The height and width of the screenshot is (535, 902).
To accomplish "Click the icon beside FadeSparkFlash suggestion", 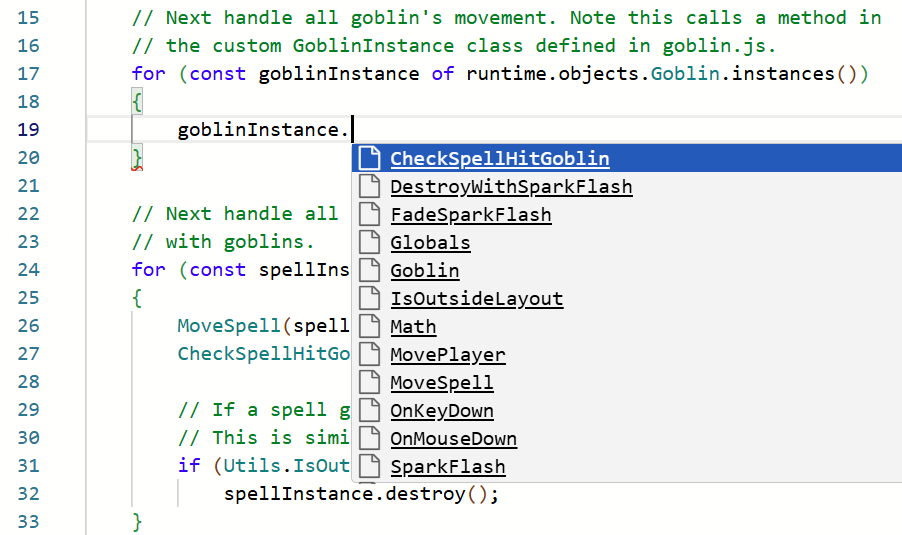I will point(369,215).
